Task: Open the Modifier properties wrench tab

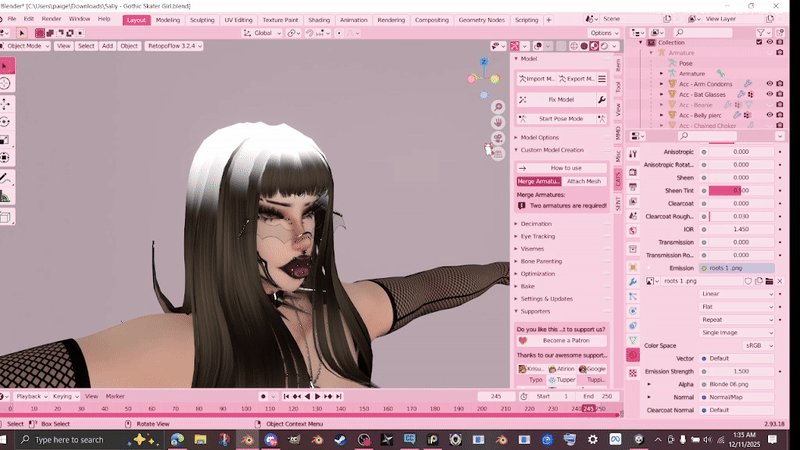Action: click(633, 282)
